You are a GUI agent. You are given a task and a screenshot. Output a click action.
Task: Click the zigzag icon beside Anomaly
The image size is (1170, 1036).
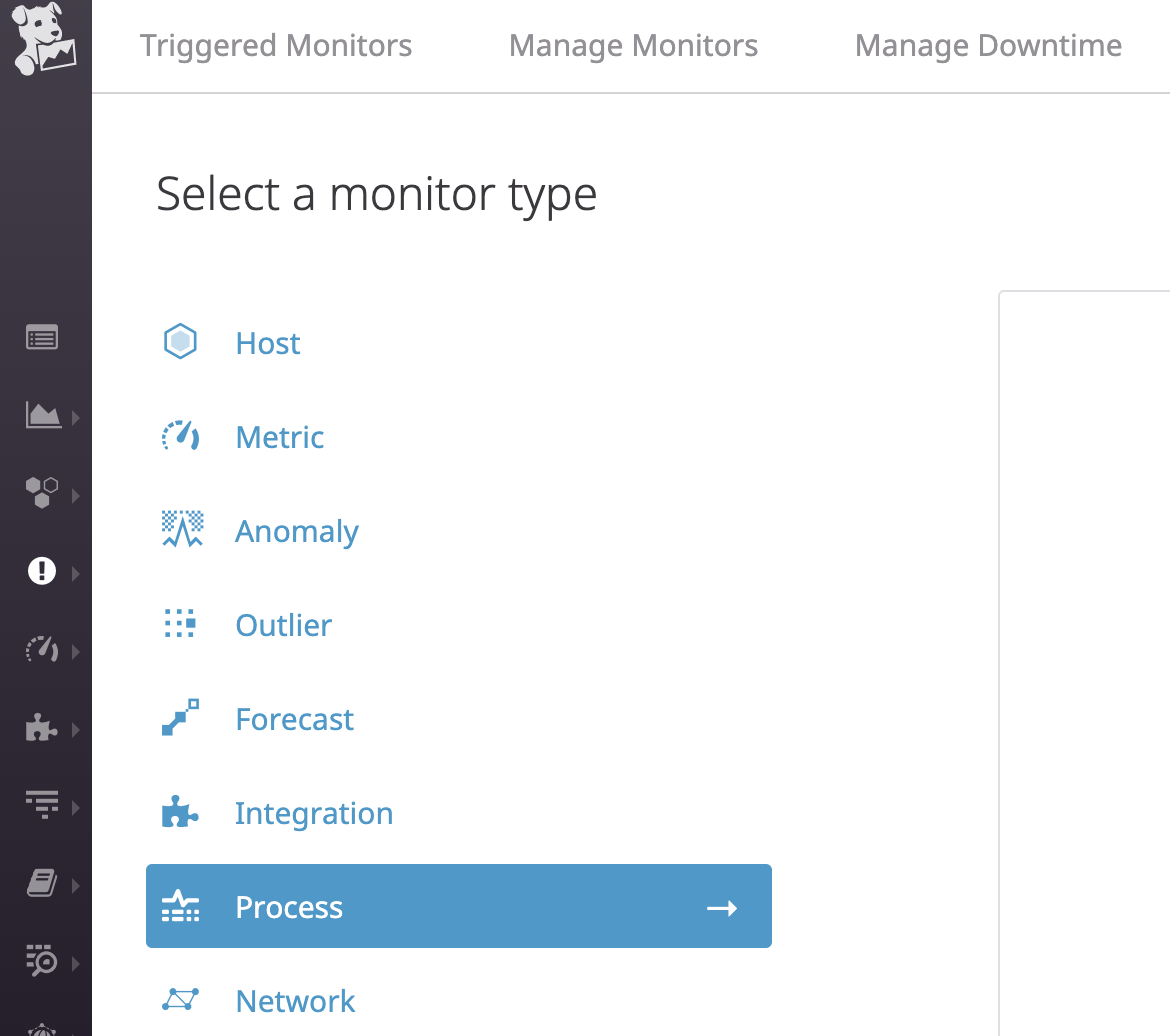coord(181,530)
